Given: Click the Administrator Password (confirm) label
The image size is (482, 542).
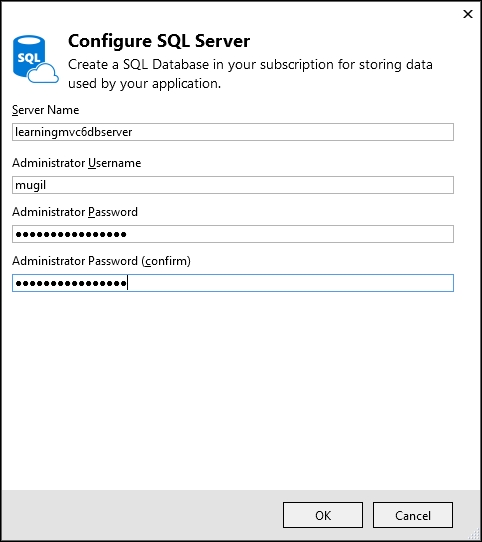Looking at the screenshot, I should (101, 261).
